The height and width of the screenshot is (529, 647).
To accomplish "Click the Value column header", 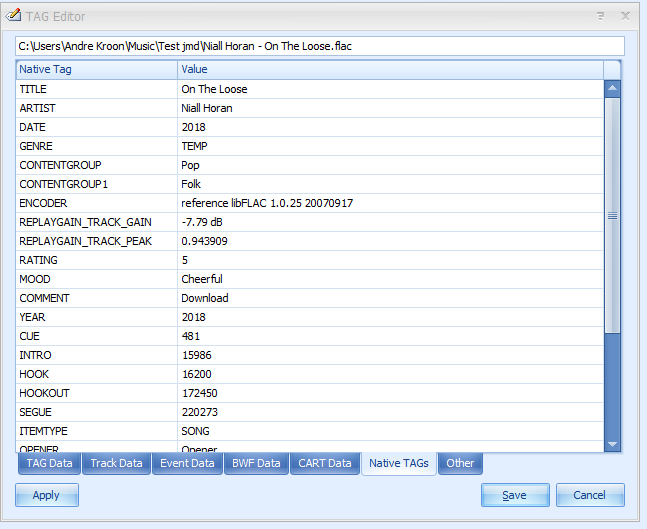I will pyautogui.click(x=390, y=69).
